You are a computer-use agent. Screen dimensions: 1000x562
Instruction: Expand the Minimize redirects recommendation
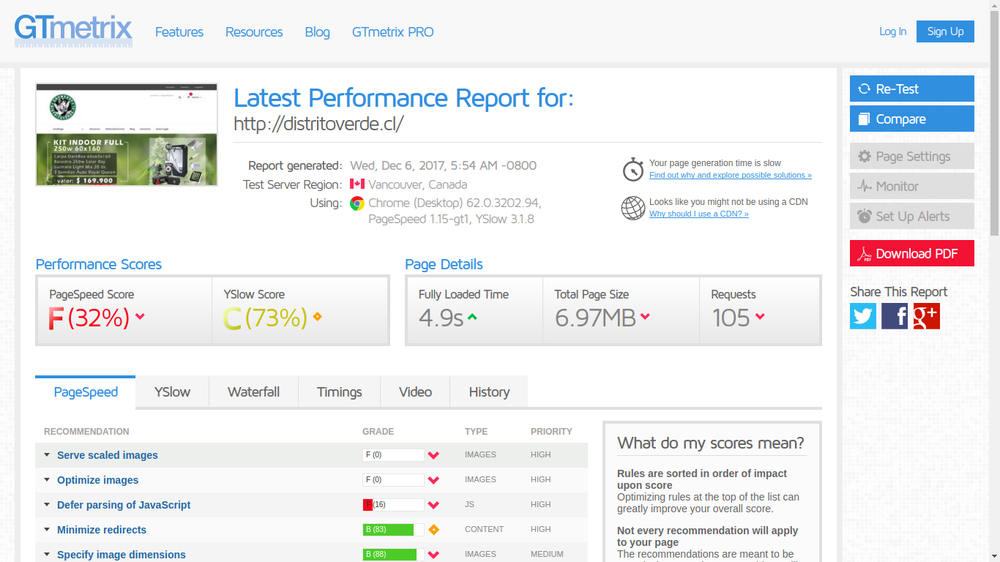tap(101, 530)
